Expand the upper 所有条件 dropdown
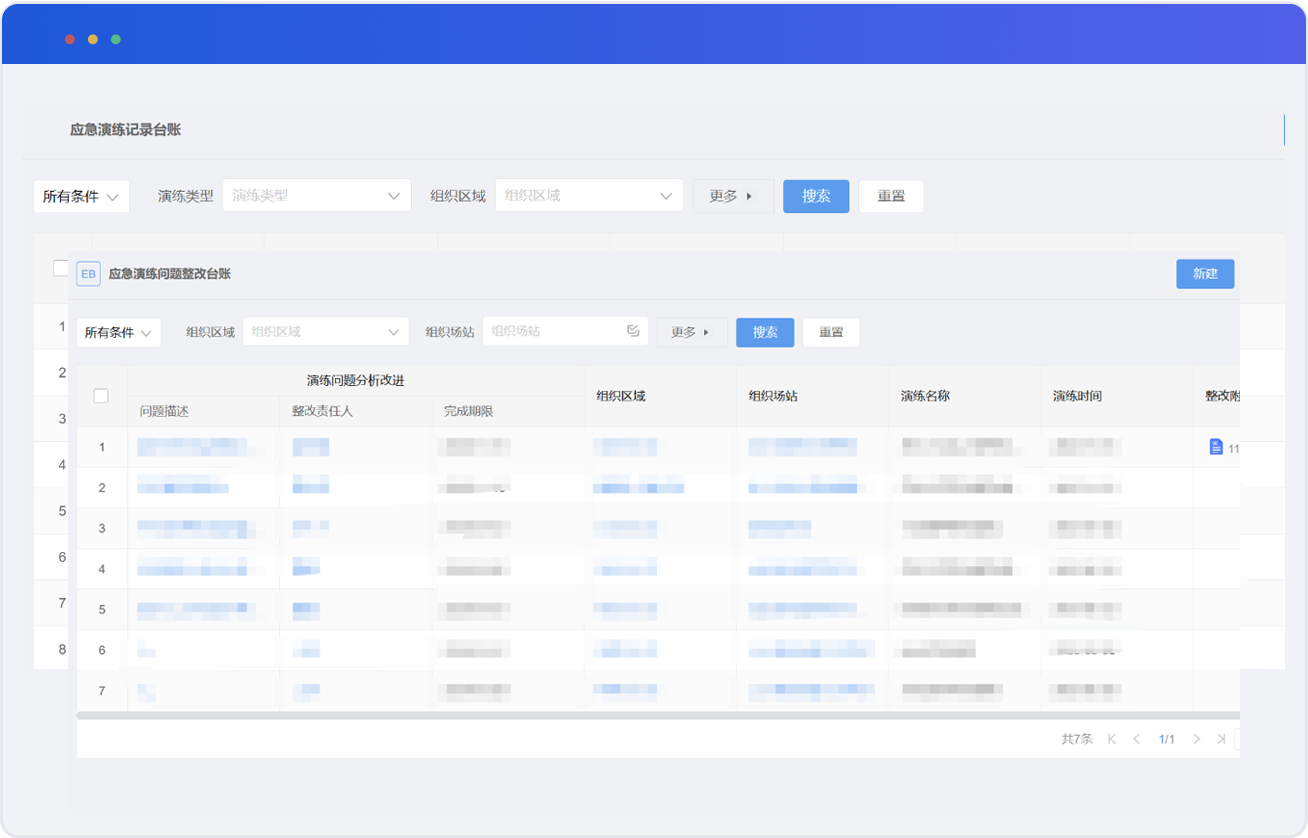1308x838 pixels. 81,196
